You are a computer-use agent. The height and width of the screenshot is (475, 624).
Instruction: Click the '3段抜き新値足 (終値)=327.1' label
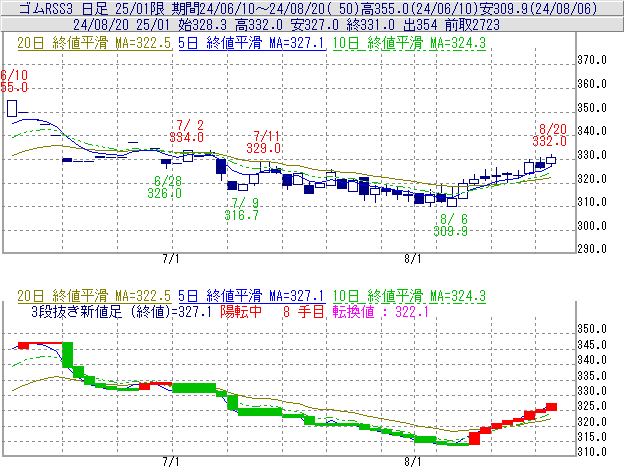point(121,311)
